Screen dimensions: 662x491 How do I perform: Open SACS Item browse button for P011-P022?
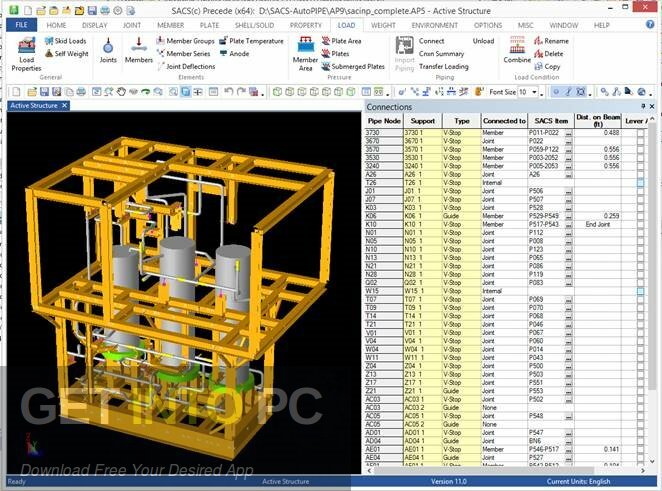[569, 133]
